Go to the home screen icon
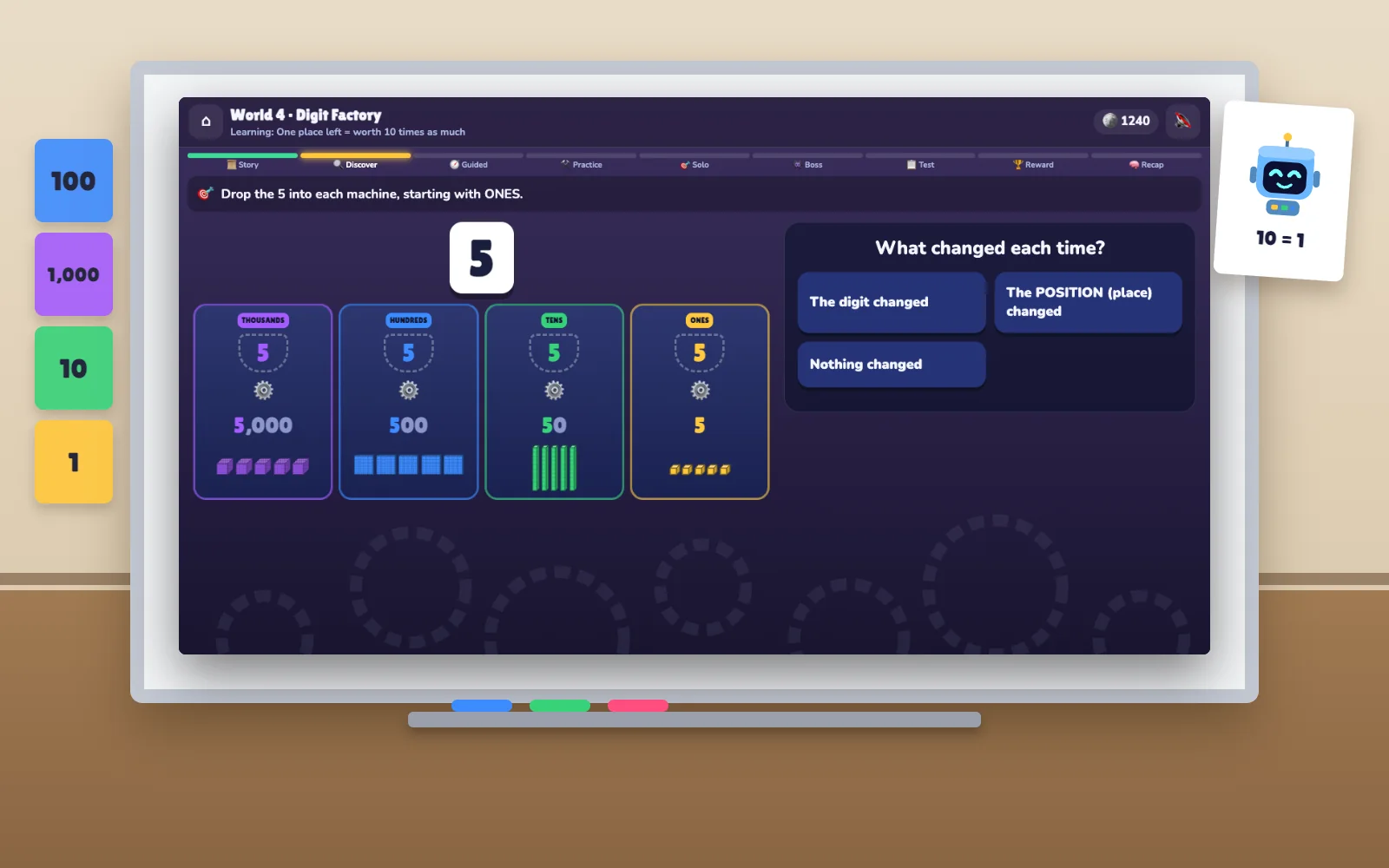The height and width of the screenshot is (868, 1389). (x=206, y=122)
